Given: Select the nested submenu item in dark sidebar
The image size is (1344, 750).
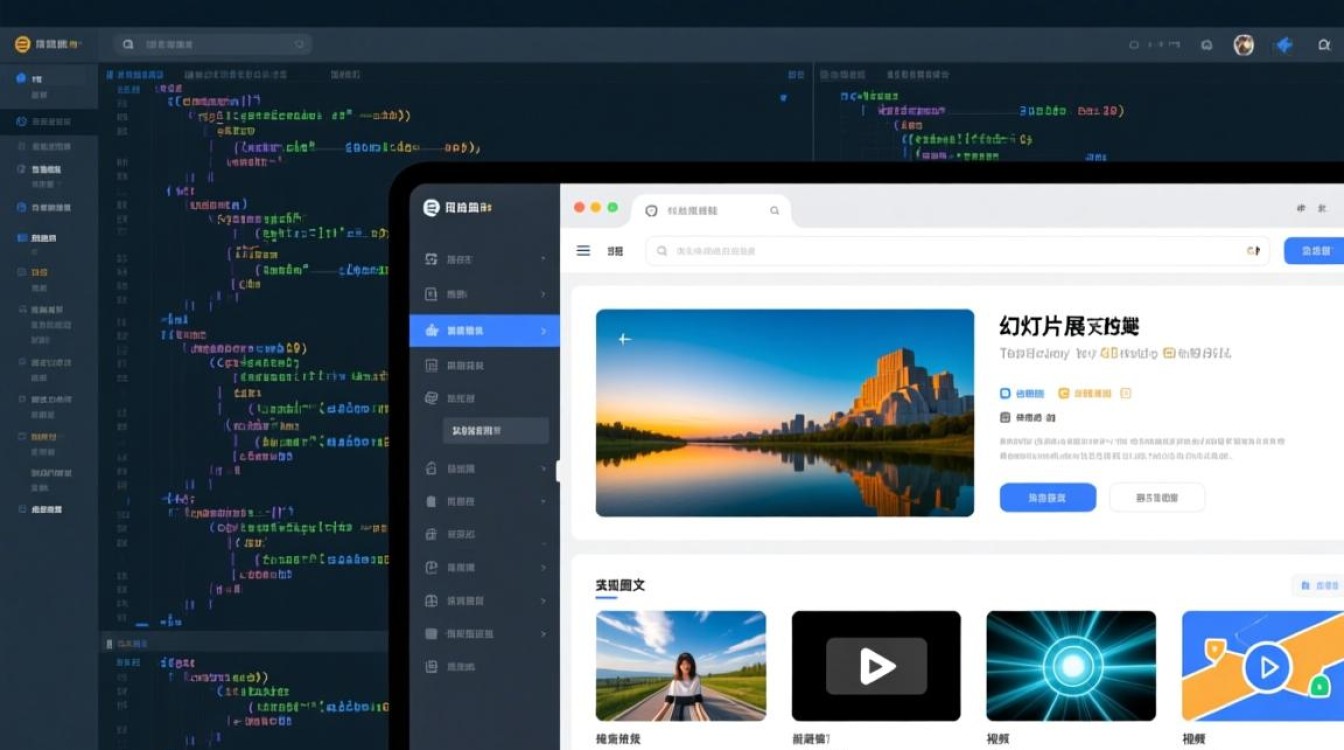Looking at the screenshot, I should [496, 431].
